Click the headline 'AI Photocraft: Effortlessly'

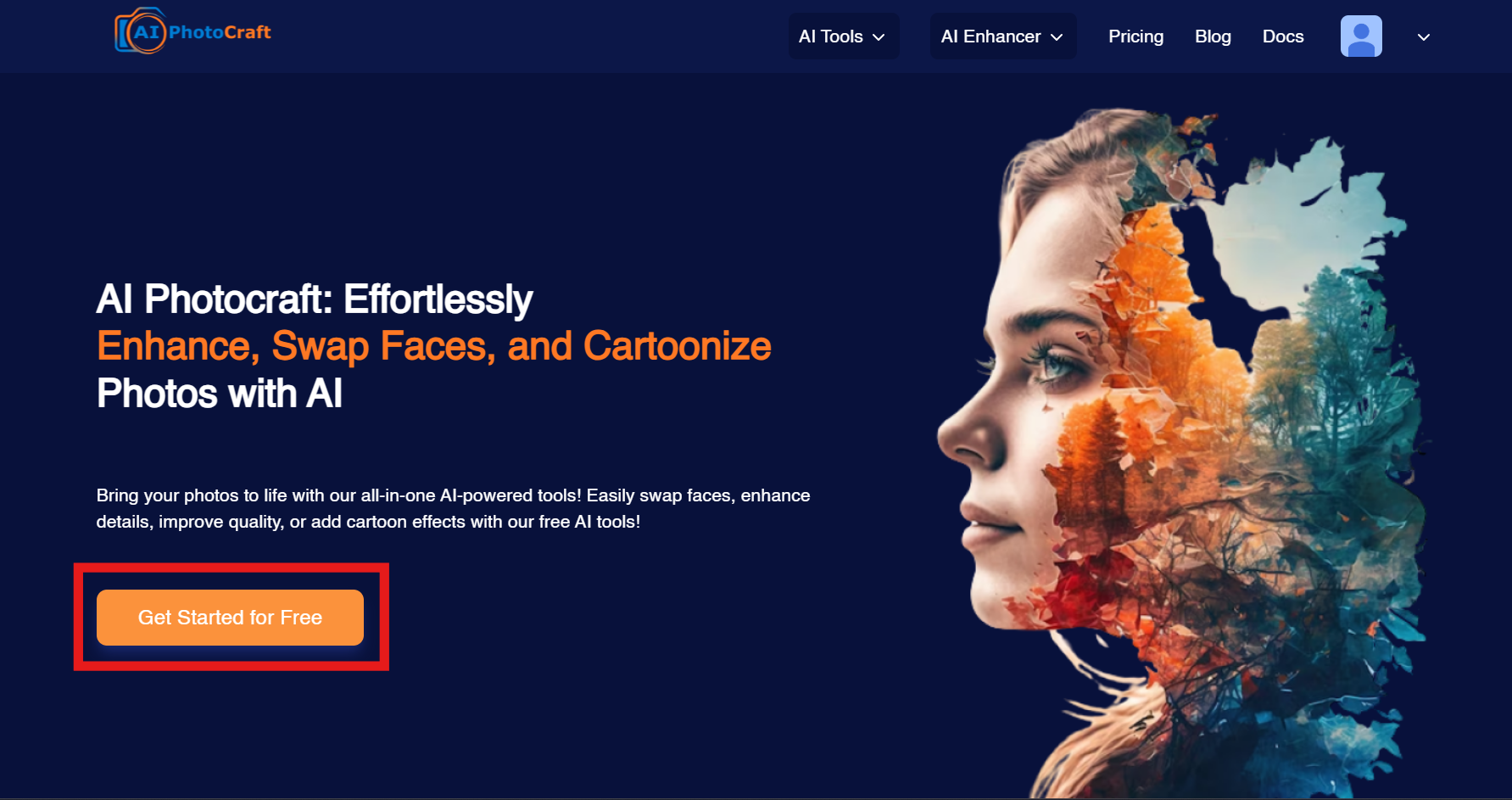314,299
